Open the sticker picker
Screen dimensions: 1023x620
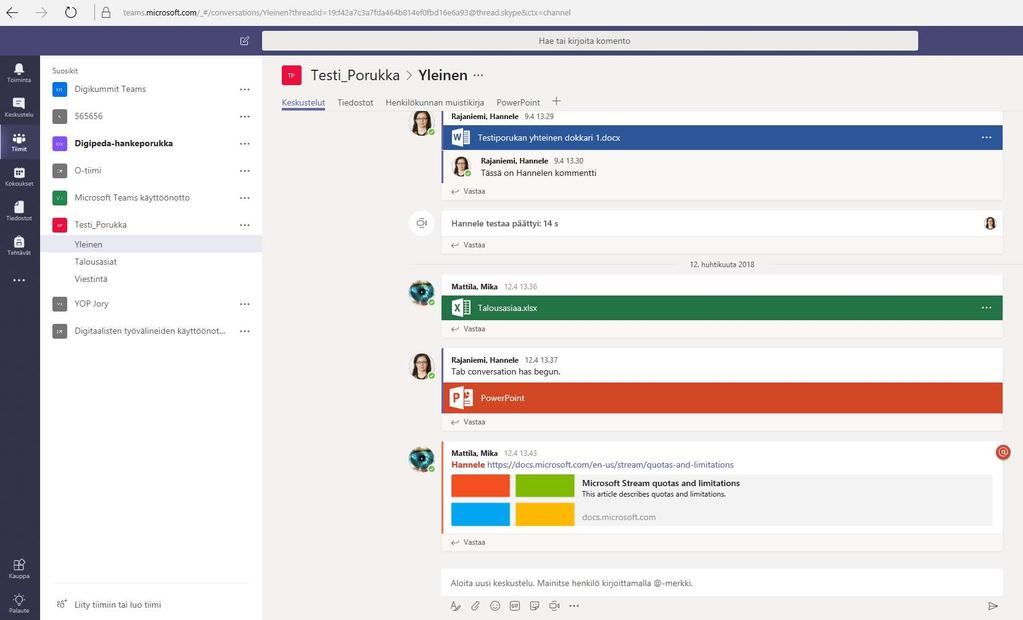point(534,606)
